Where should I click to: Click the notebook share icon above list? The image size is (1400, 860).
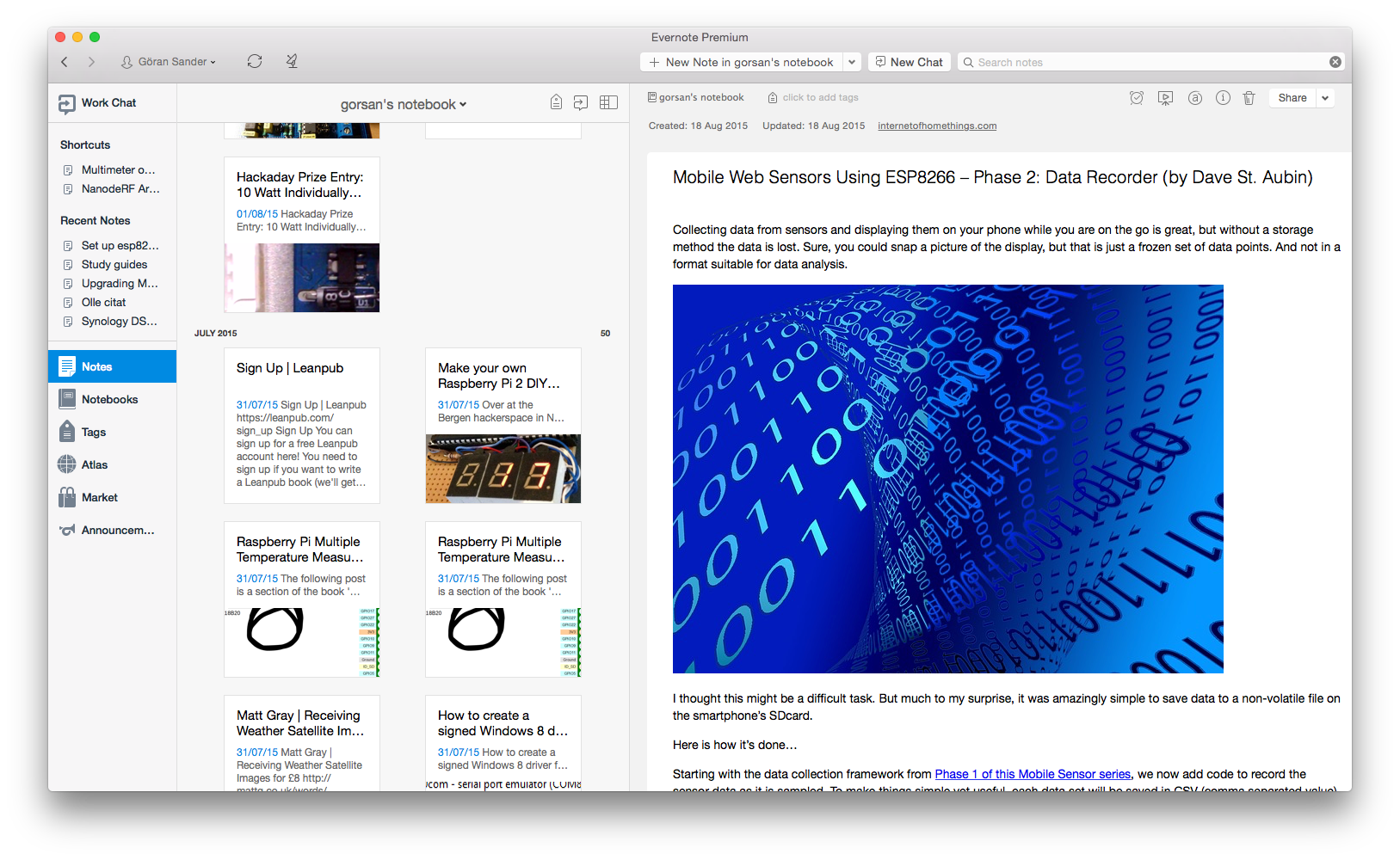pos(581,102)
